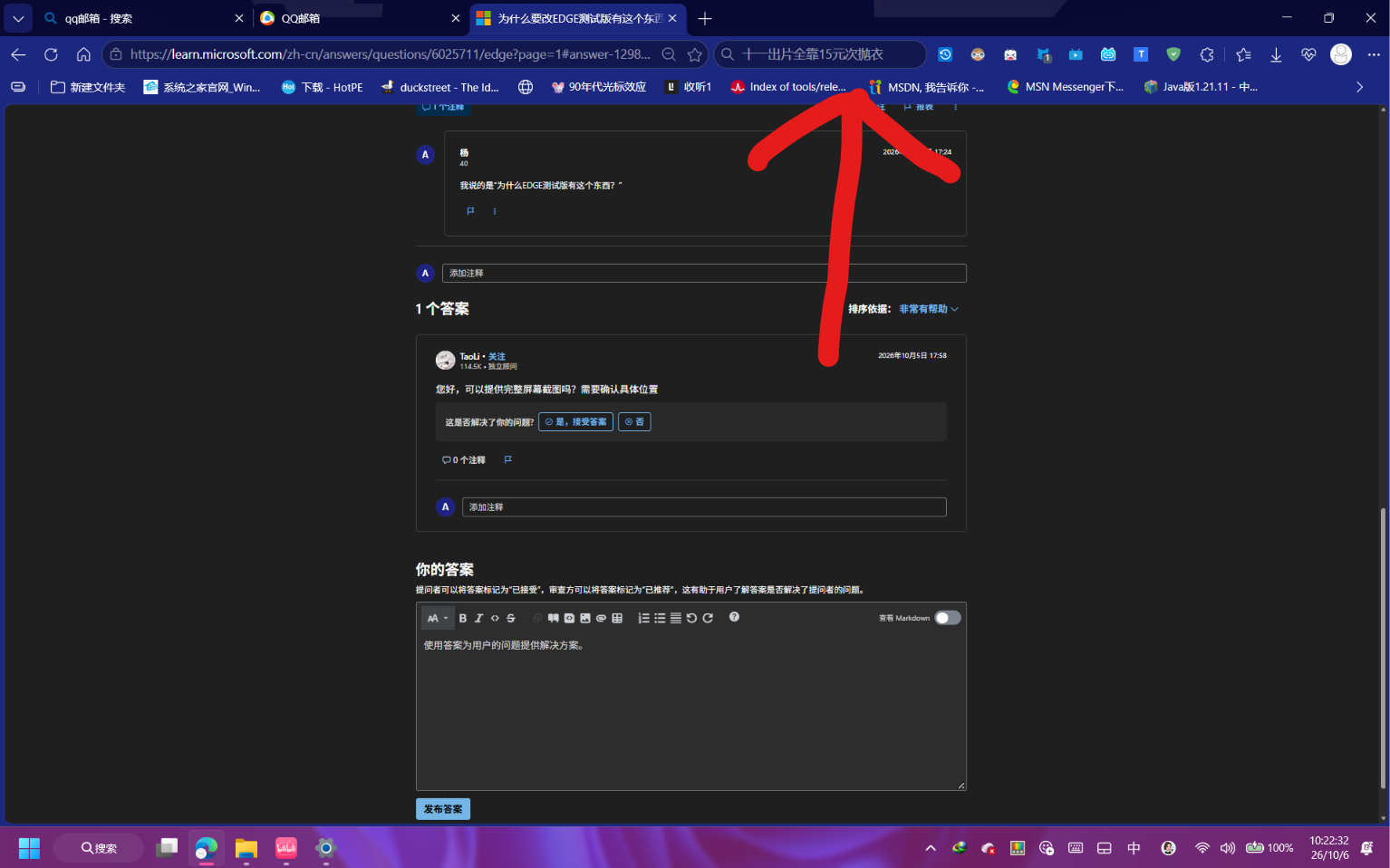Toggle the 查看 Markdown switch
The image size is (1390, 868).
pos(948,618)
